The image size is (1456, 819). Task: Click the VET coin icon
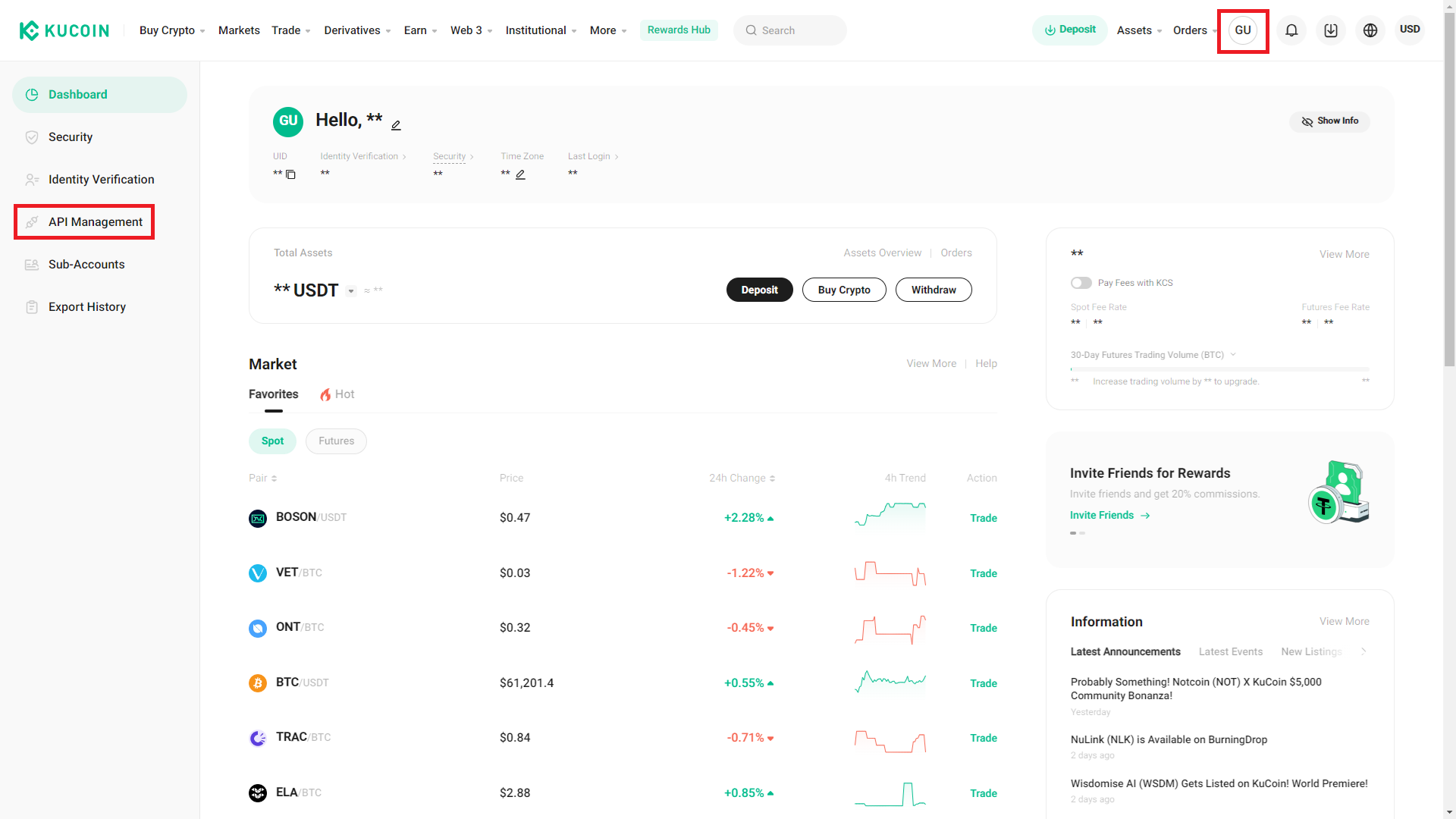click(x=258, y=573)
